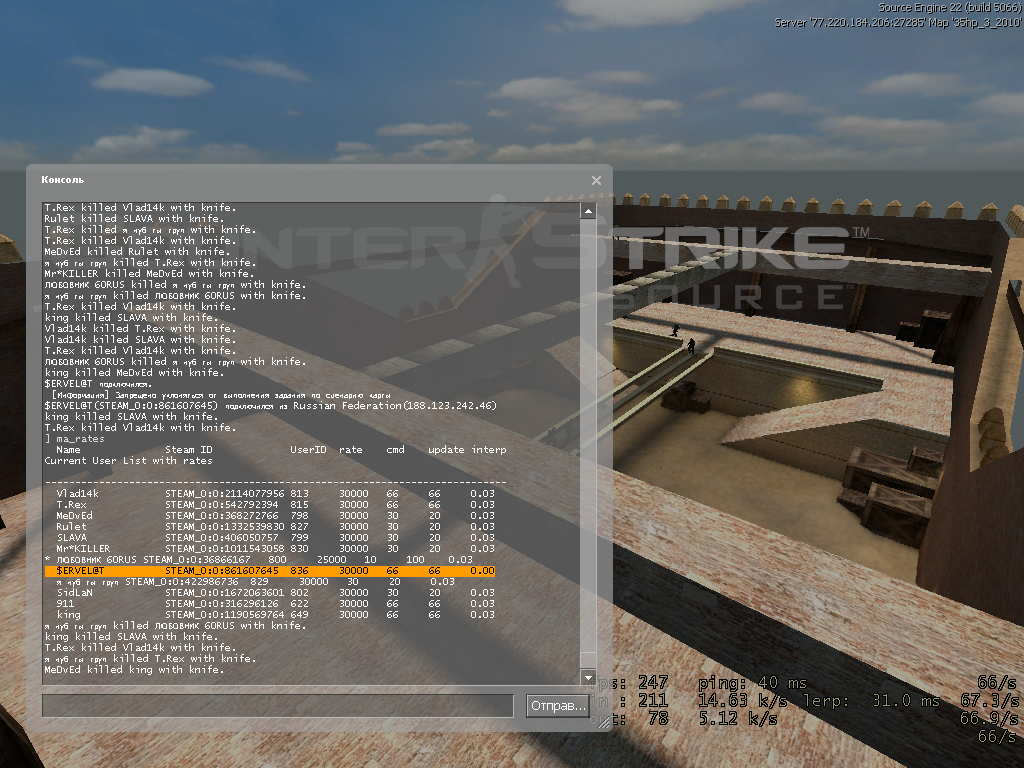Click the console resize grip corner
This screenshot has height=768, width=1024.
point(604,722)
